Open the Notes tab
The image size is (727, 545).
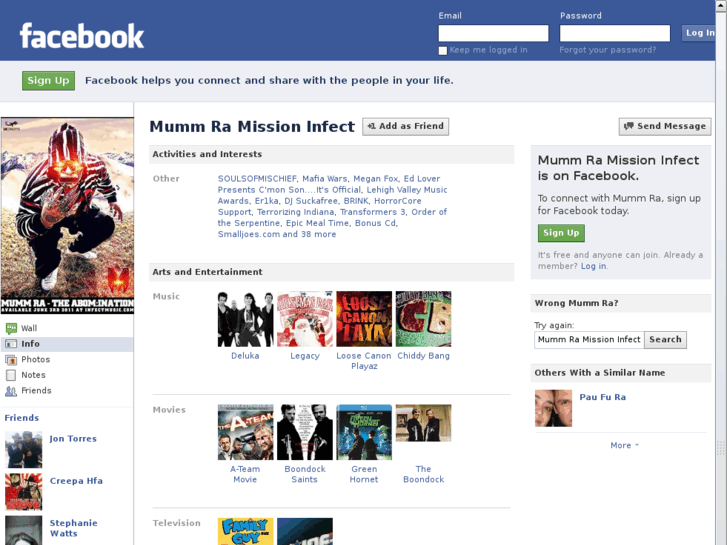67,375
